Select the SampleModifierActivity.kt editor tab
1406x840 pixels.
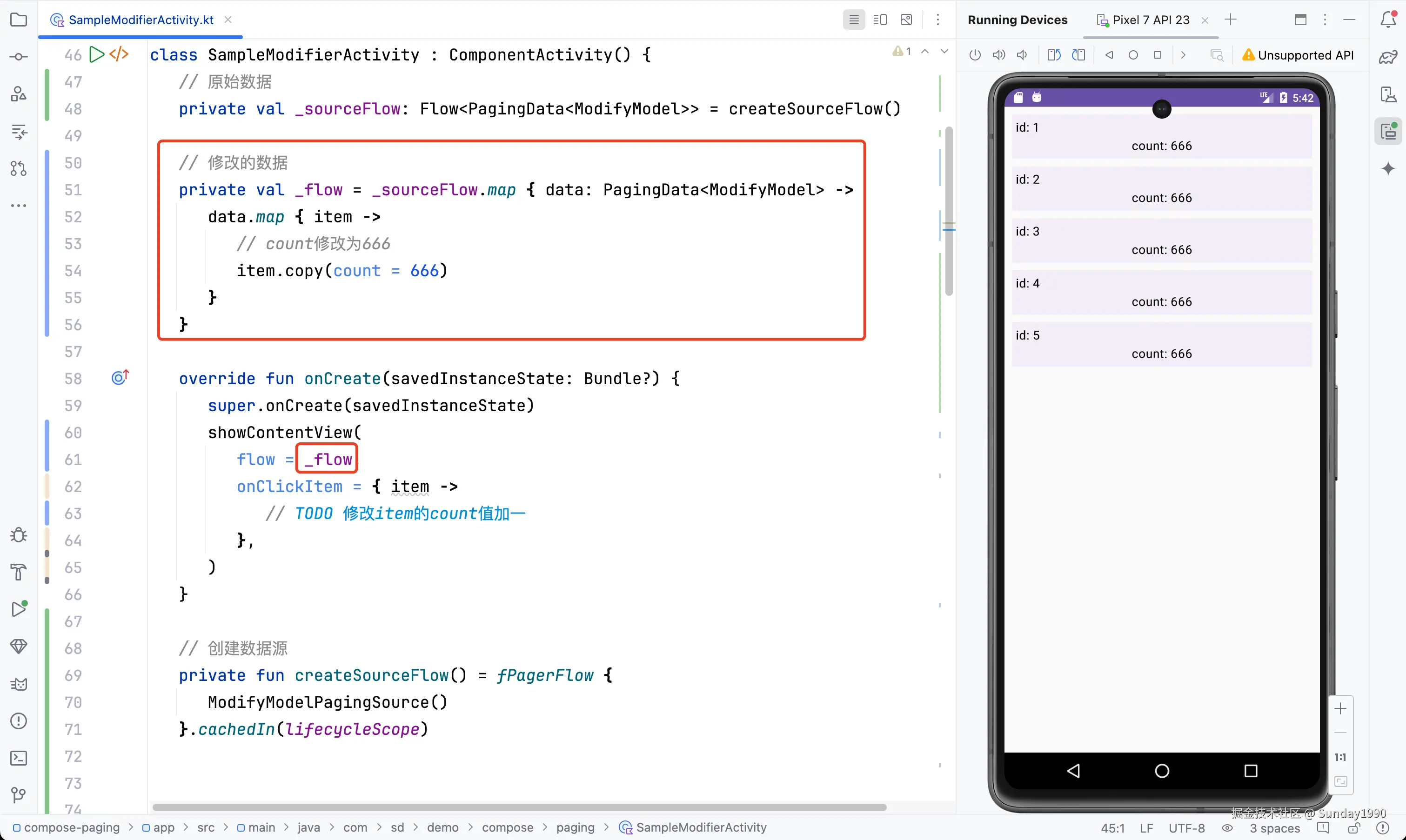tap(141, 20)
